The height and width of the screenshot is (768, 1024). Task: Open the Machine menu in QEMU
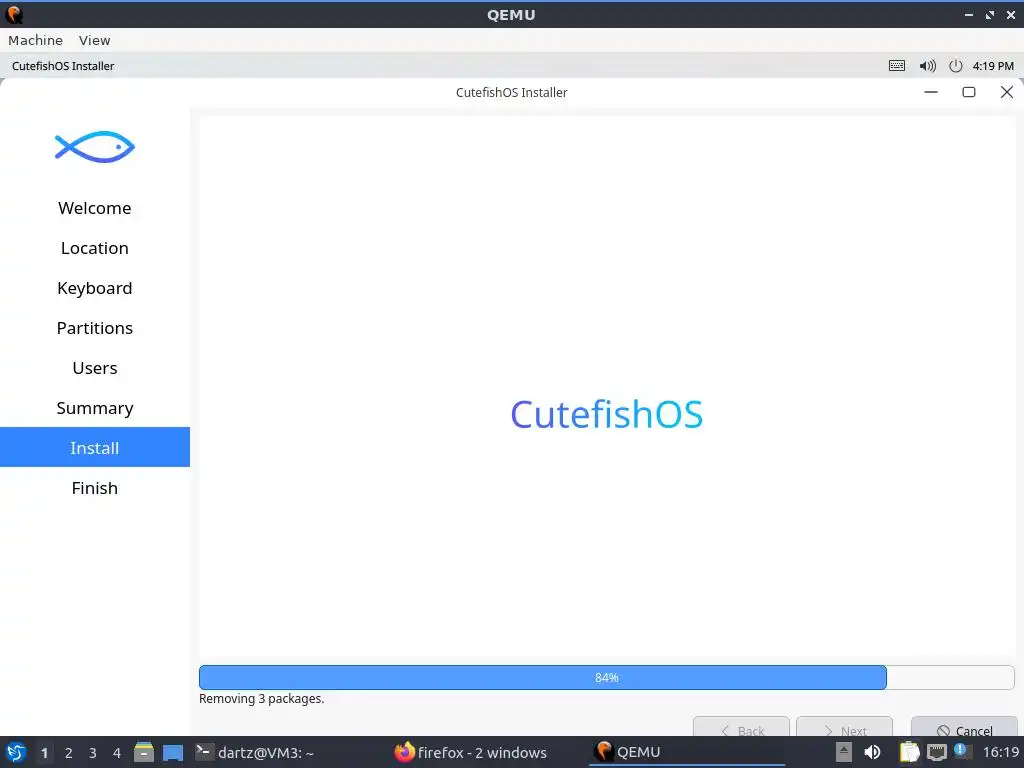35,40
